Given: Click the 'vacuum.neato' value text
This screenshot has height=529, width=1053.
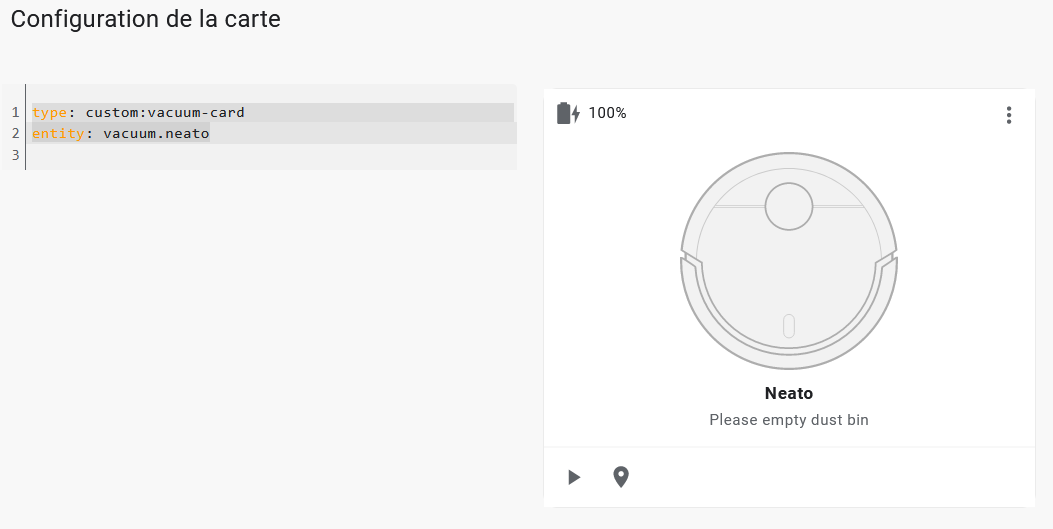Looking at the screenshot, I should pos(156,133).
